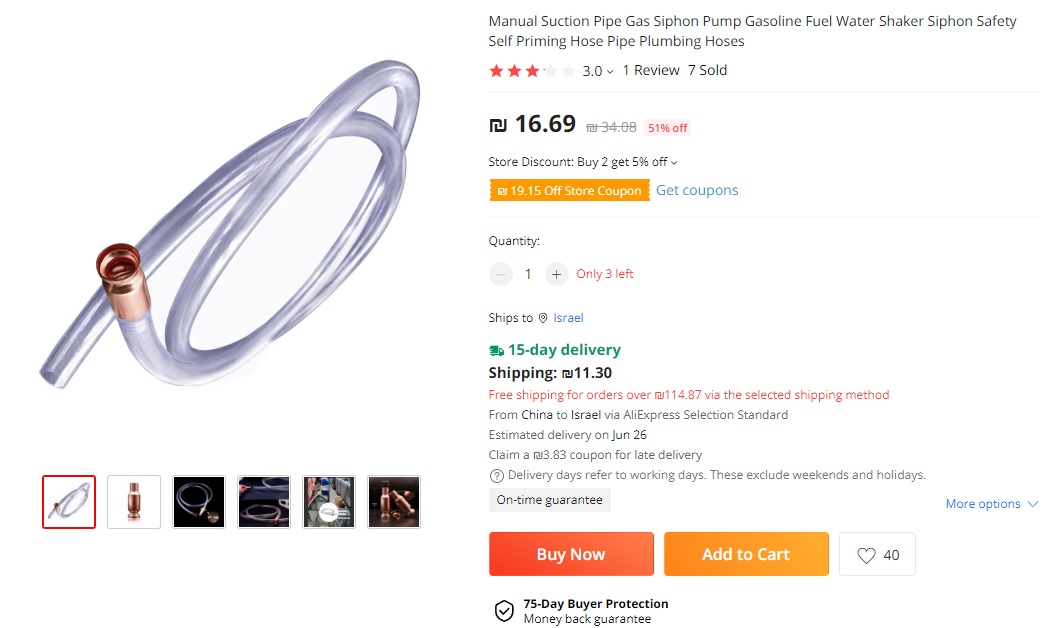Open the Get coupons link

tap(697, 190)
